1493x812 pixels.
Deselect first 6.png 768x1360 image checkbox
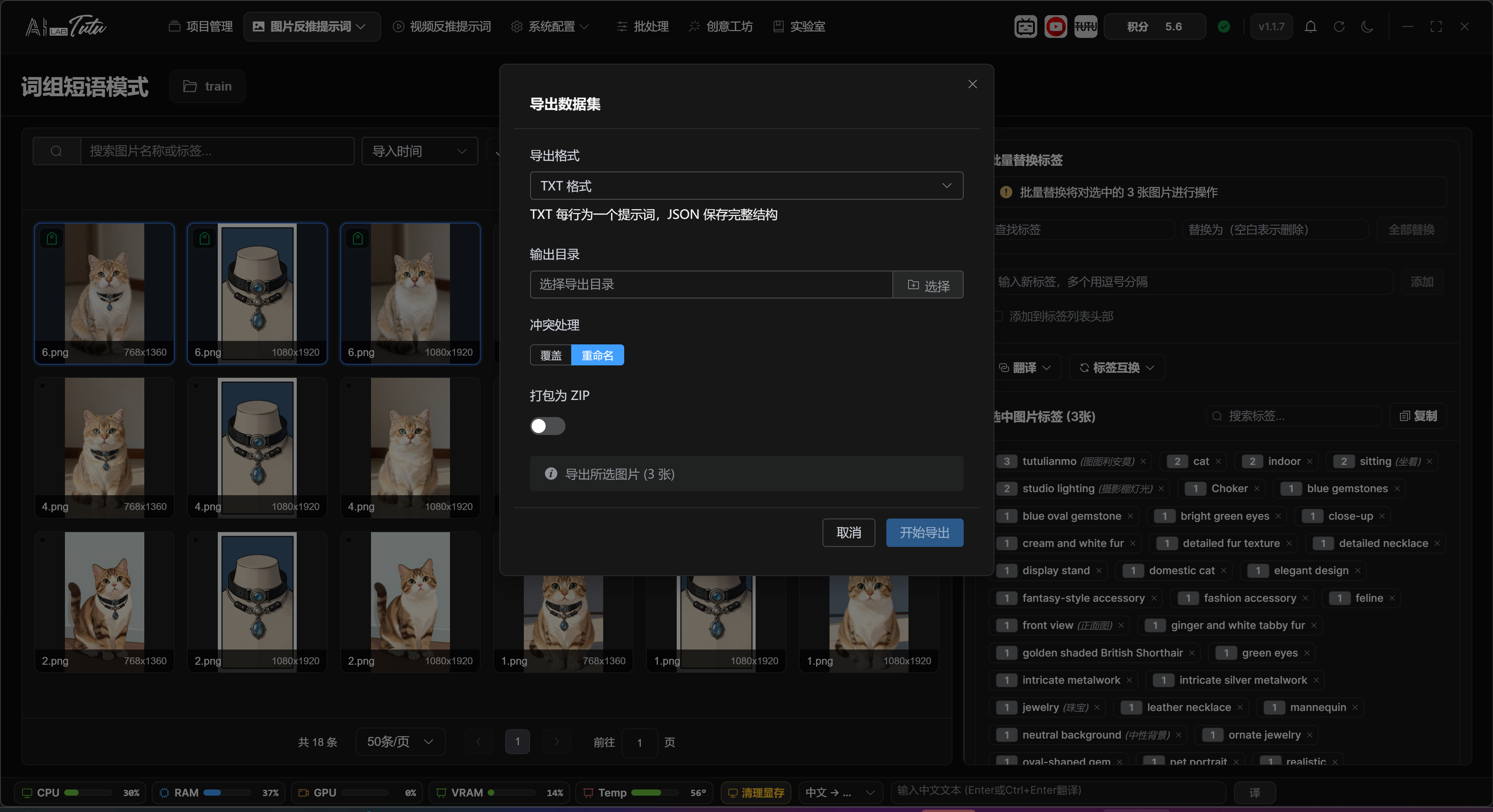[x=52, y=238]
